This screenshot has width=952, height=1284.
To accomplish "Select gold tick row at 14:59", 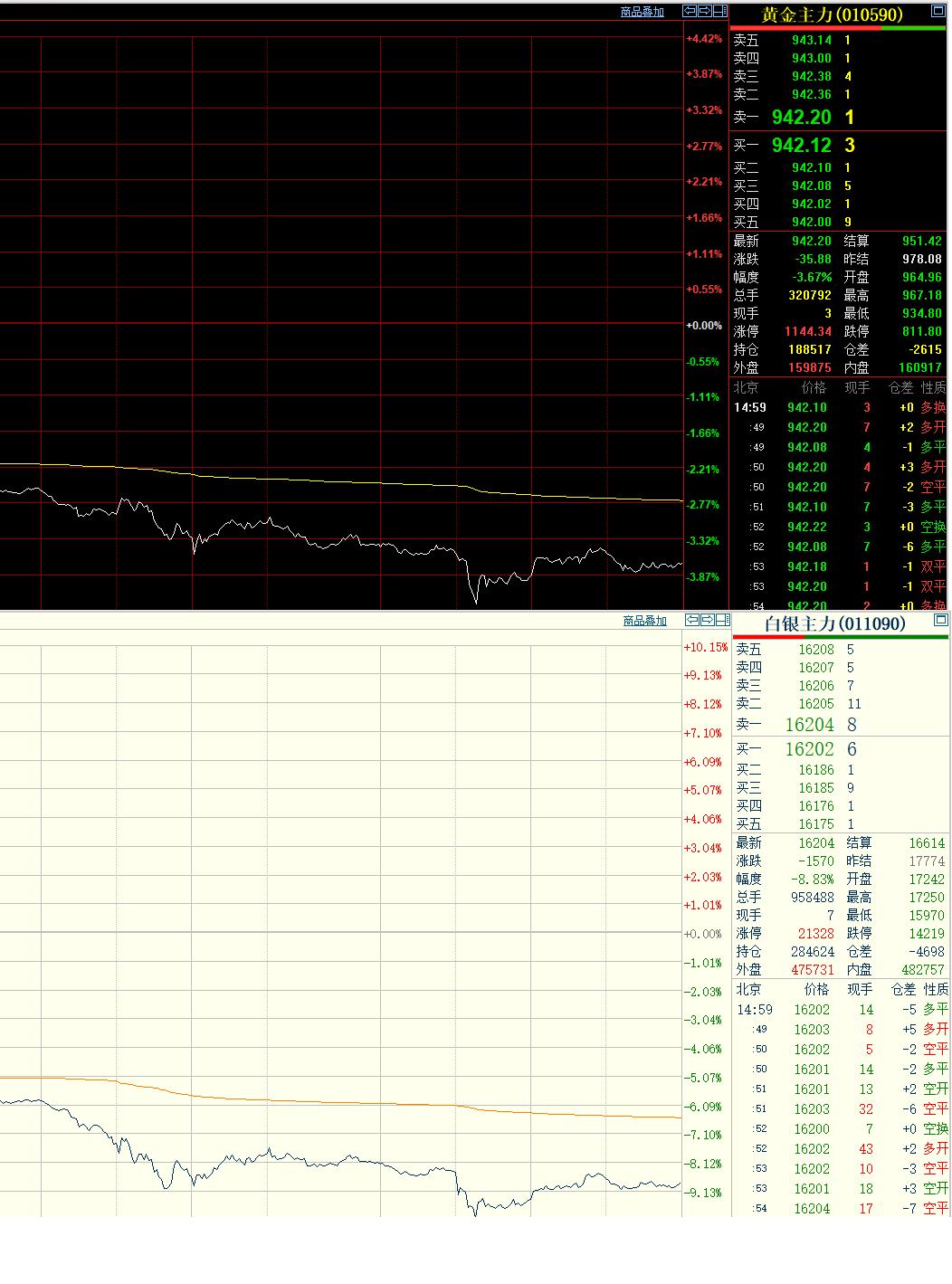I will pos(840,407).
